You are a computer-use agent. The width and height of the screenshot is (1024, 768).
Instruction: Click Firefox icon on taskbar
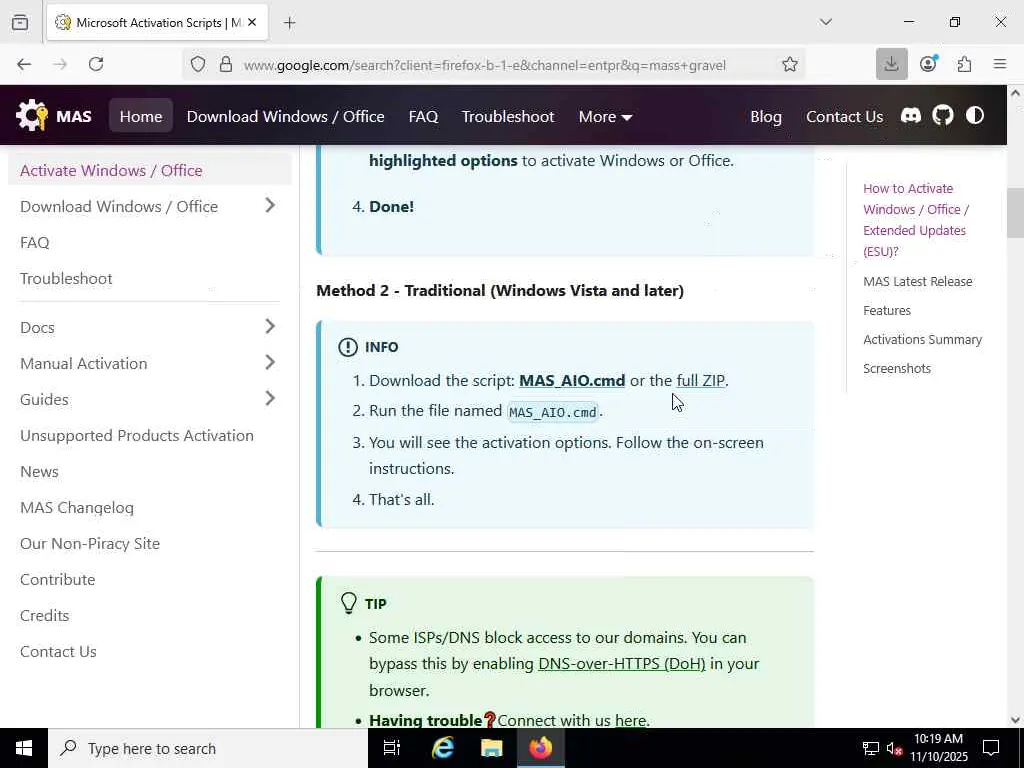point(541,748)
